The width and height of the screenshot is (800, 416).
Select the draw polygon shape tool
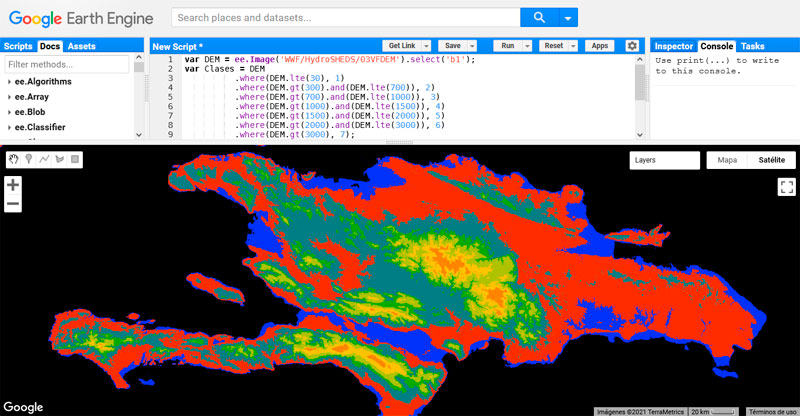coord(60,159)
